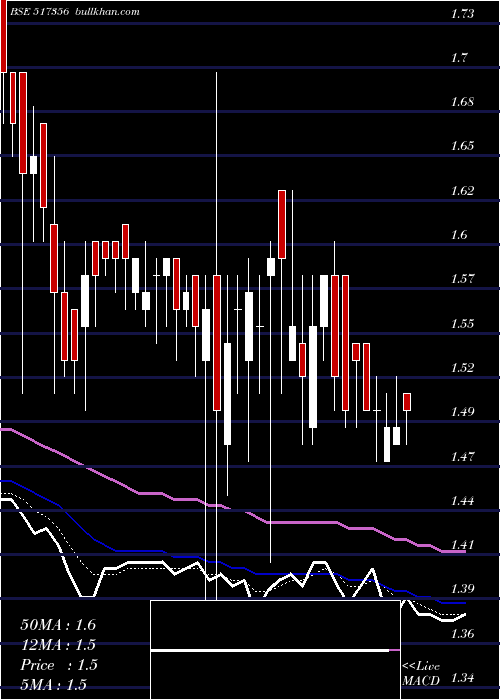Click the 12MA : 1.5 legend entry
This screenshot has height=700, width=500.
tap(58, 645)
